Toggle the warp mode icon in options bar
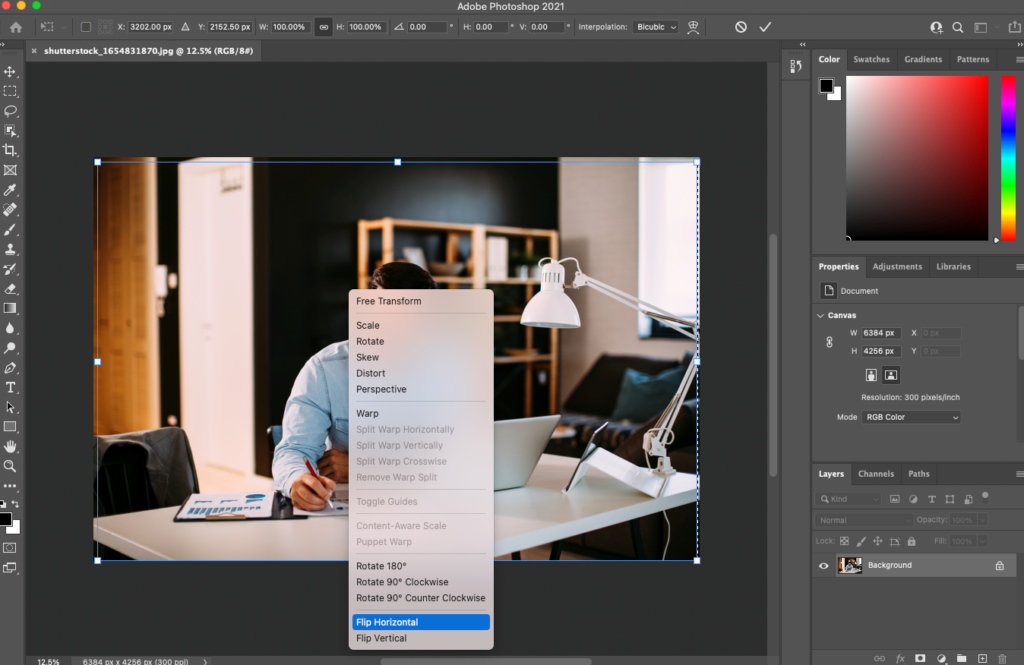 pyautogui.click(x=693, y=27)
